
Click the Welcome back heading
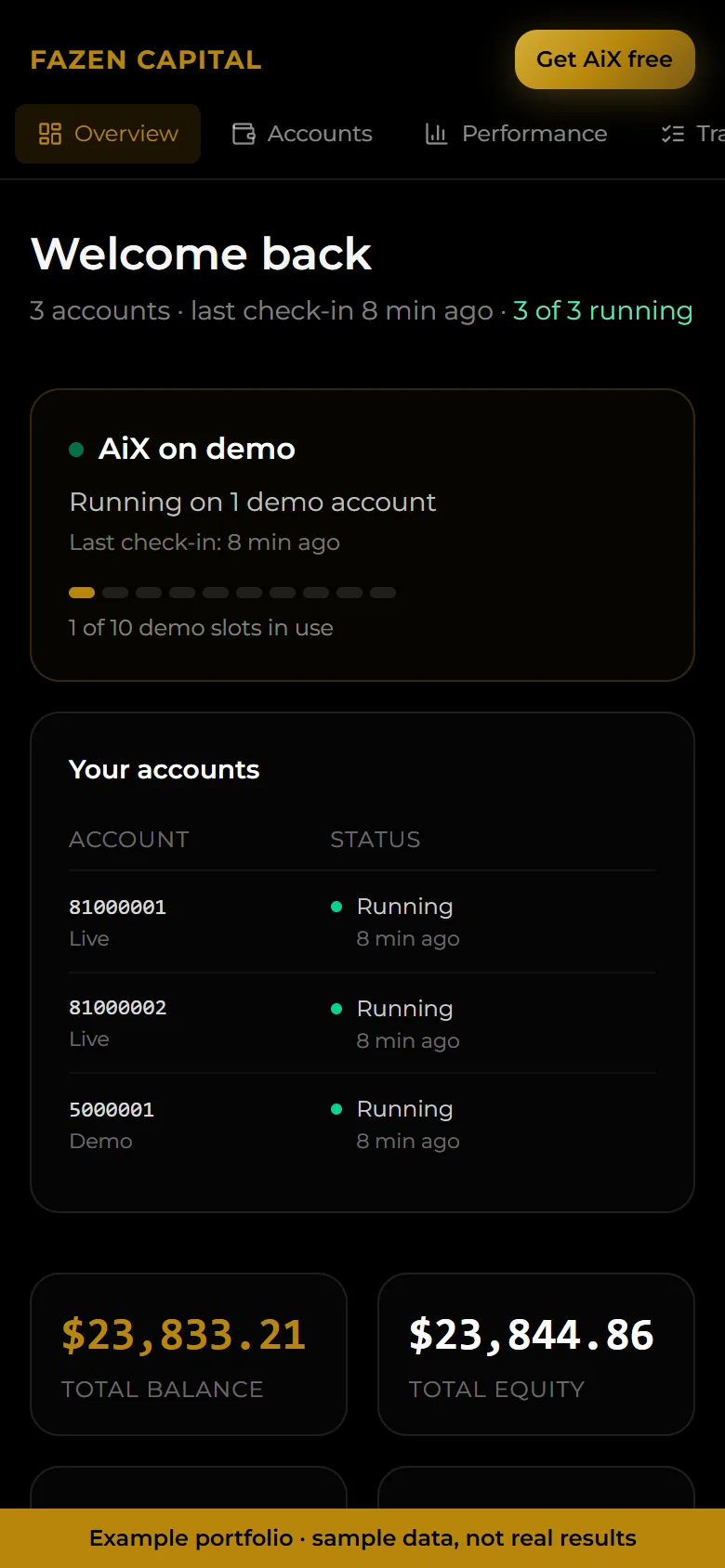[x=201, y=254]
